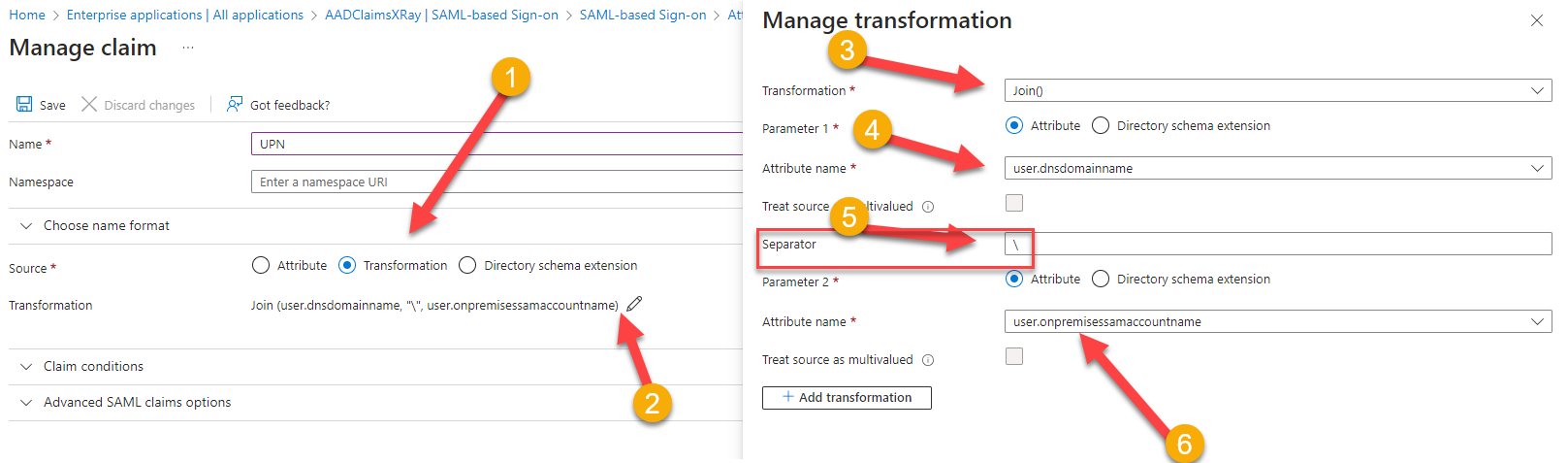Select the Attribute source radio button

pos(261,265)
